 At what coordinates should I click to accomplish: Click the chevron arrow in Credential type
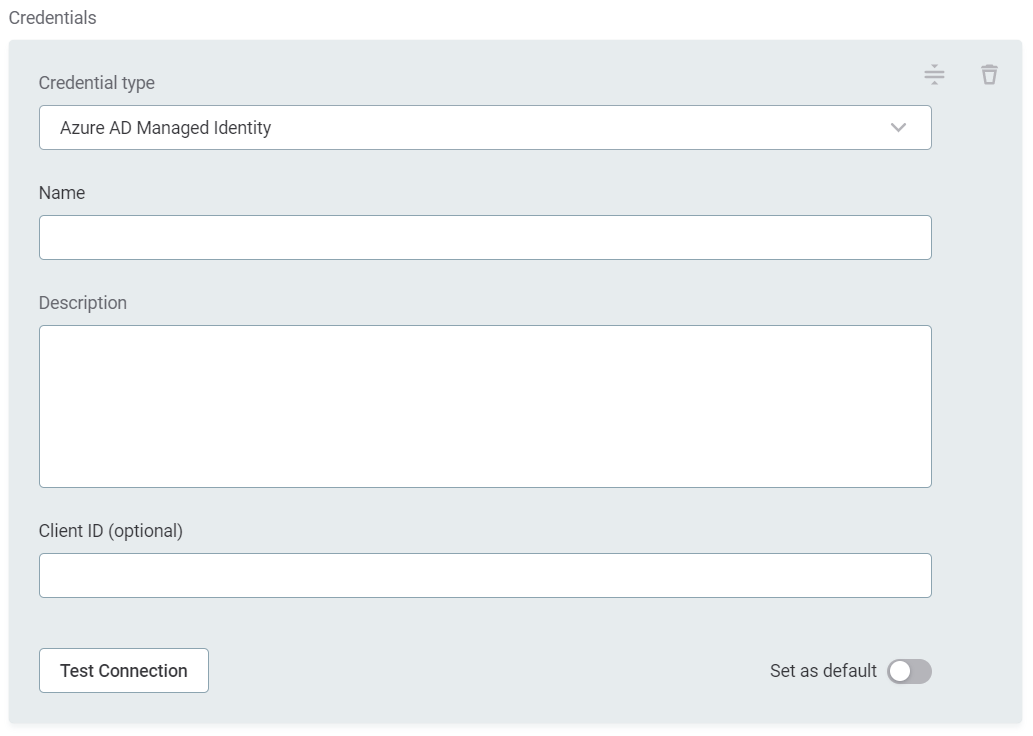[x=898, y=128]
